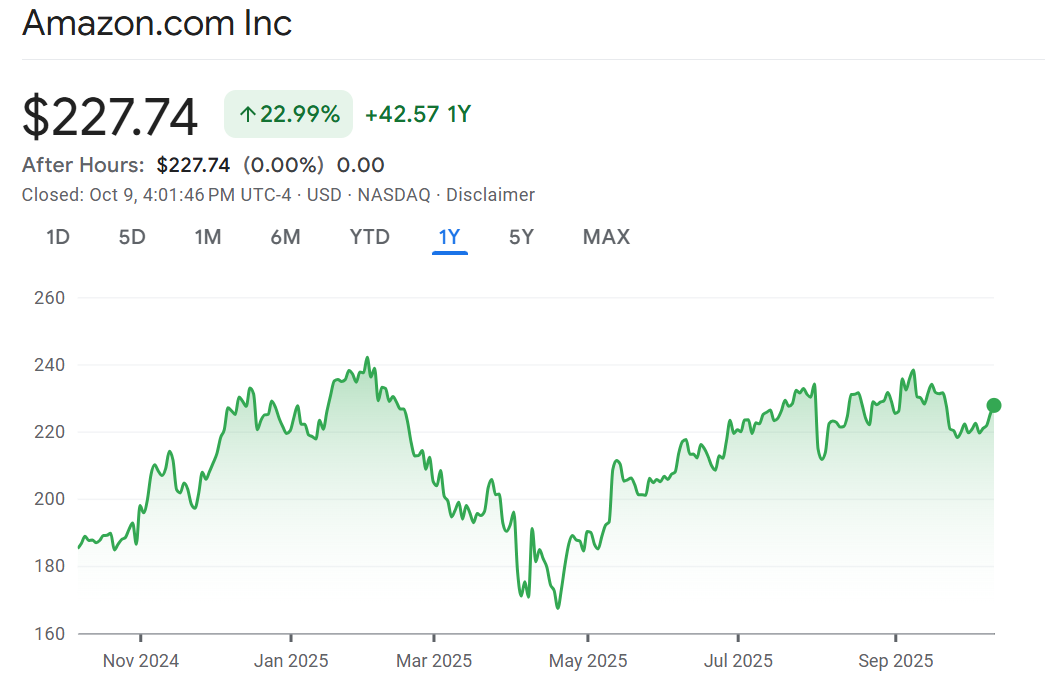Click the 260 y-axis label
1045x690 pixels.
click(50, 298)
